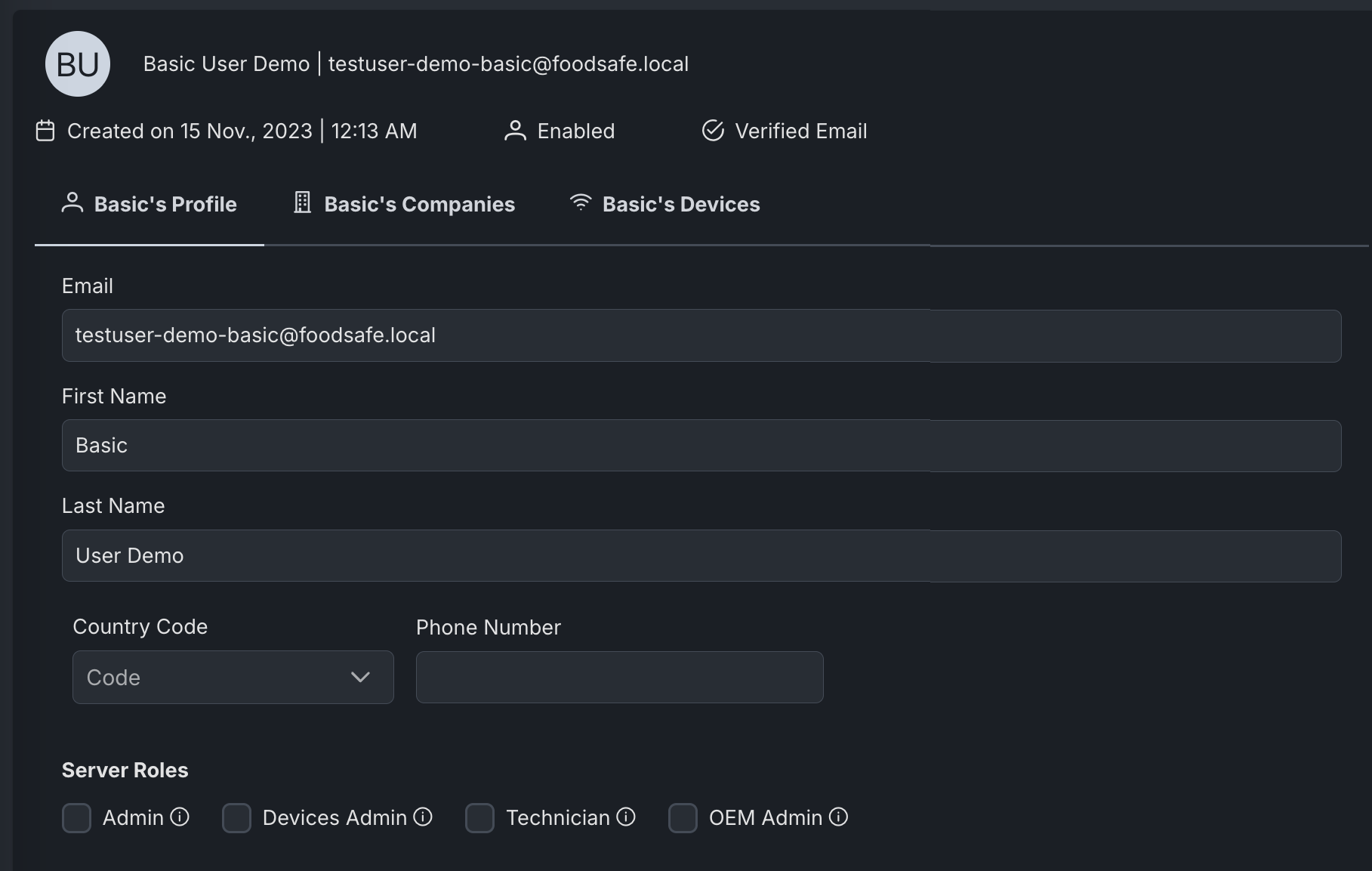Check the Technician role checkbox
This screenshot has height=871, width=1372.
[x=480, y=818]
